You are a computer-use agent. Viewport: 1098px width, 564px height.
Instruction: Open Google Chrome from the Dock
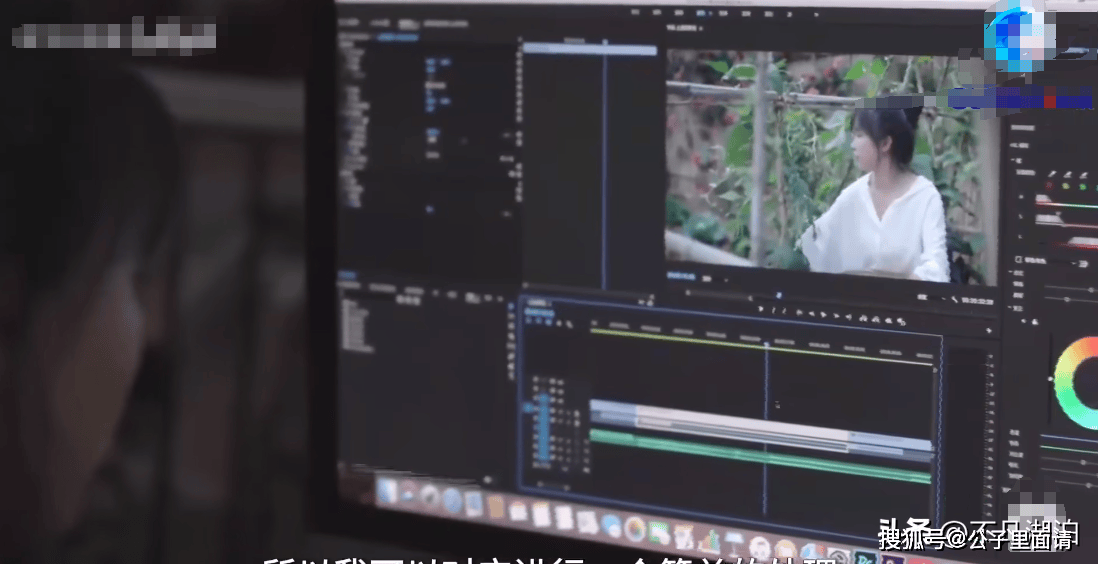[x=634, y=526]
